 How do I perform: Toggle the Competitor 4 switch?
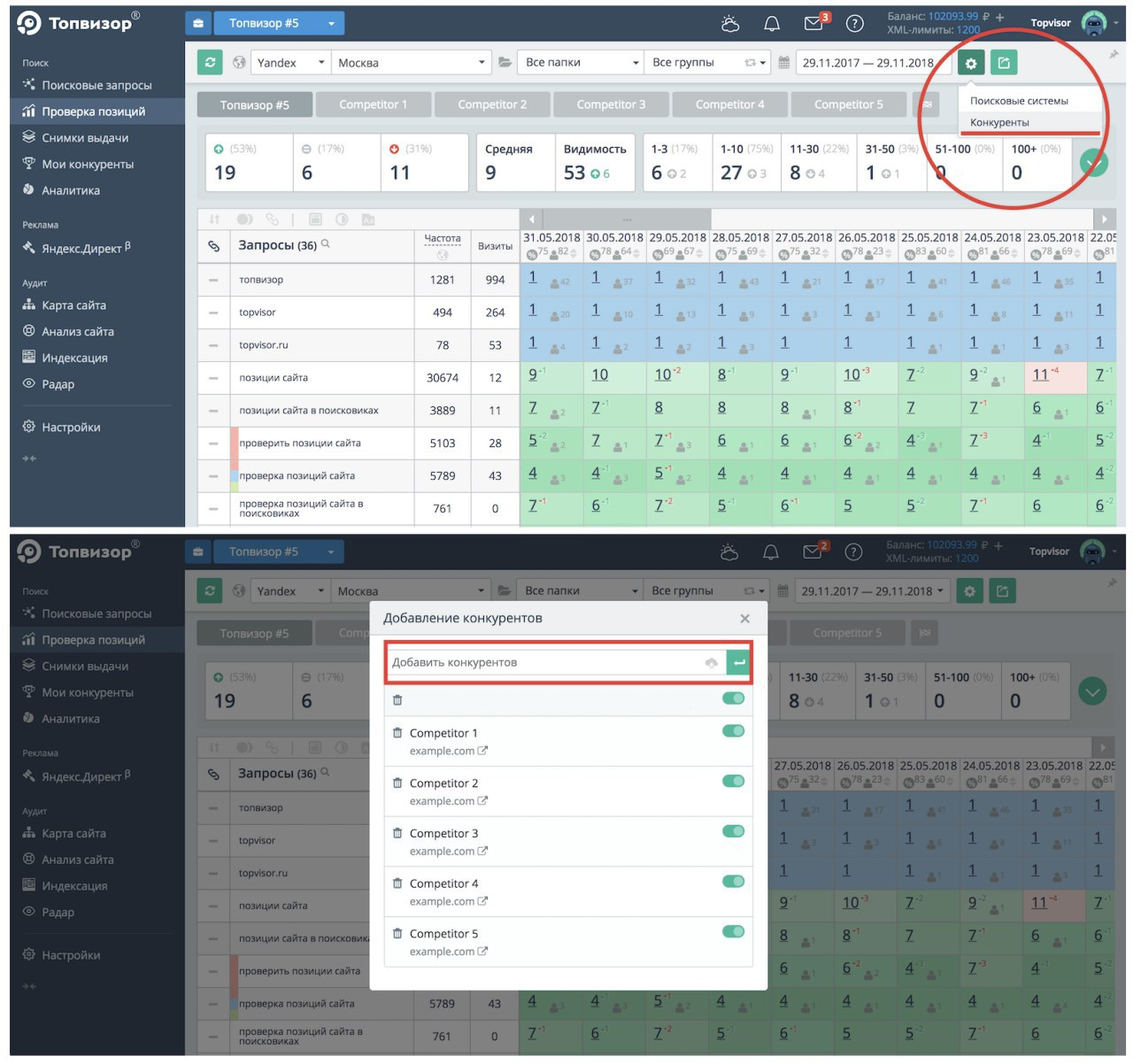pyautogui.click(x=733, y=882)
